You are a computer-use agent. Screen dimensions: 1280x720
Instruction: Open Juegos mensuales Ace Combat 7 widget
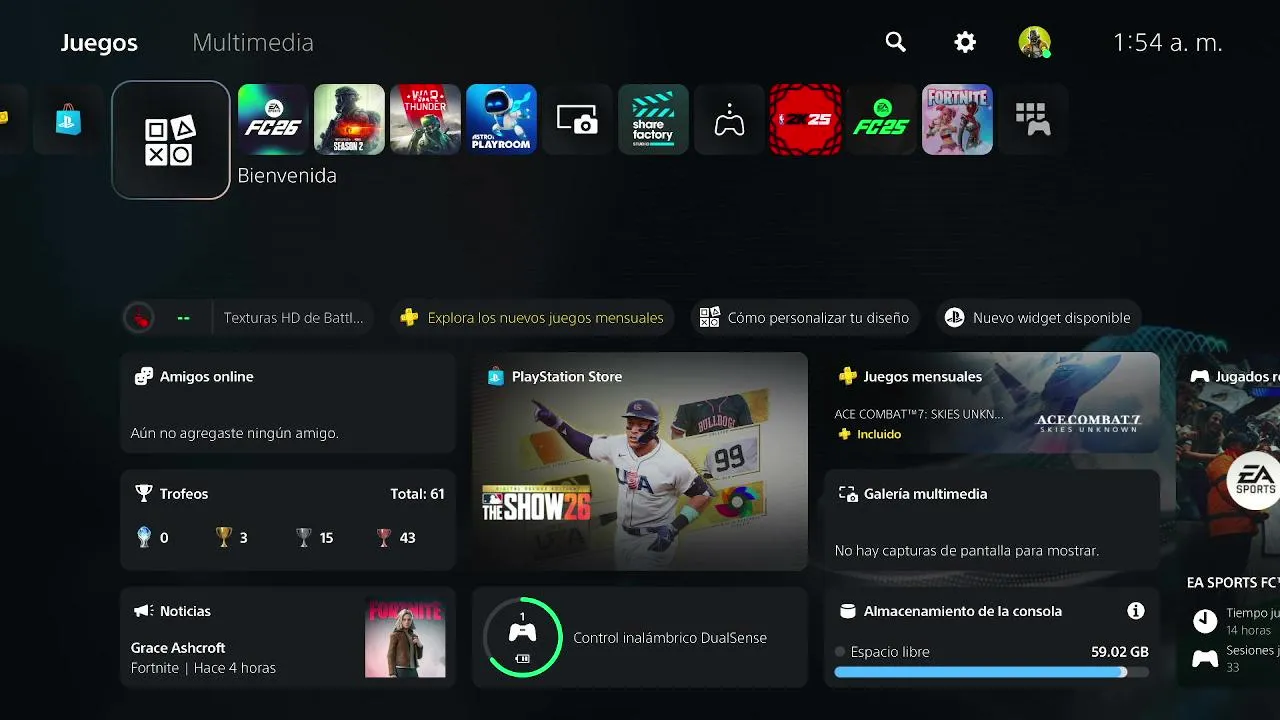(x=992, y=403)
